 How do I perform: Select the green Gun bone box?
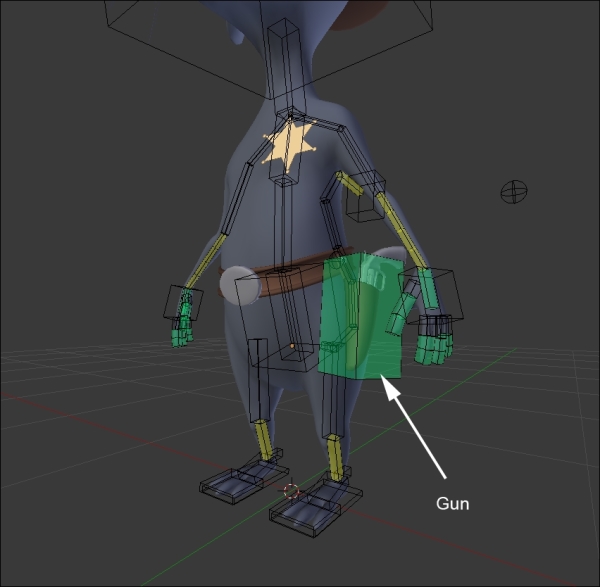point(361,316)
